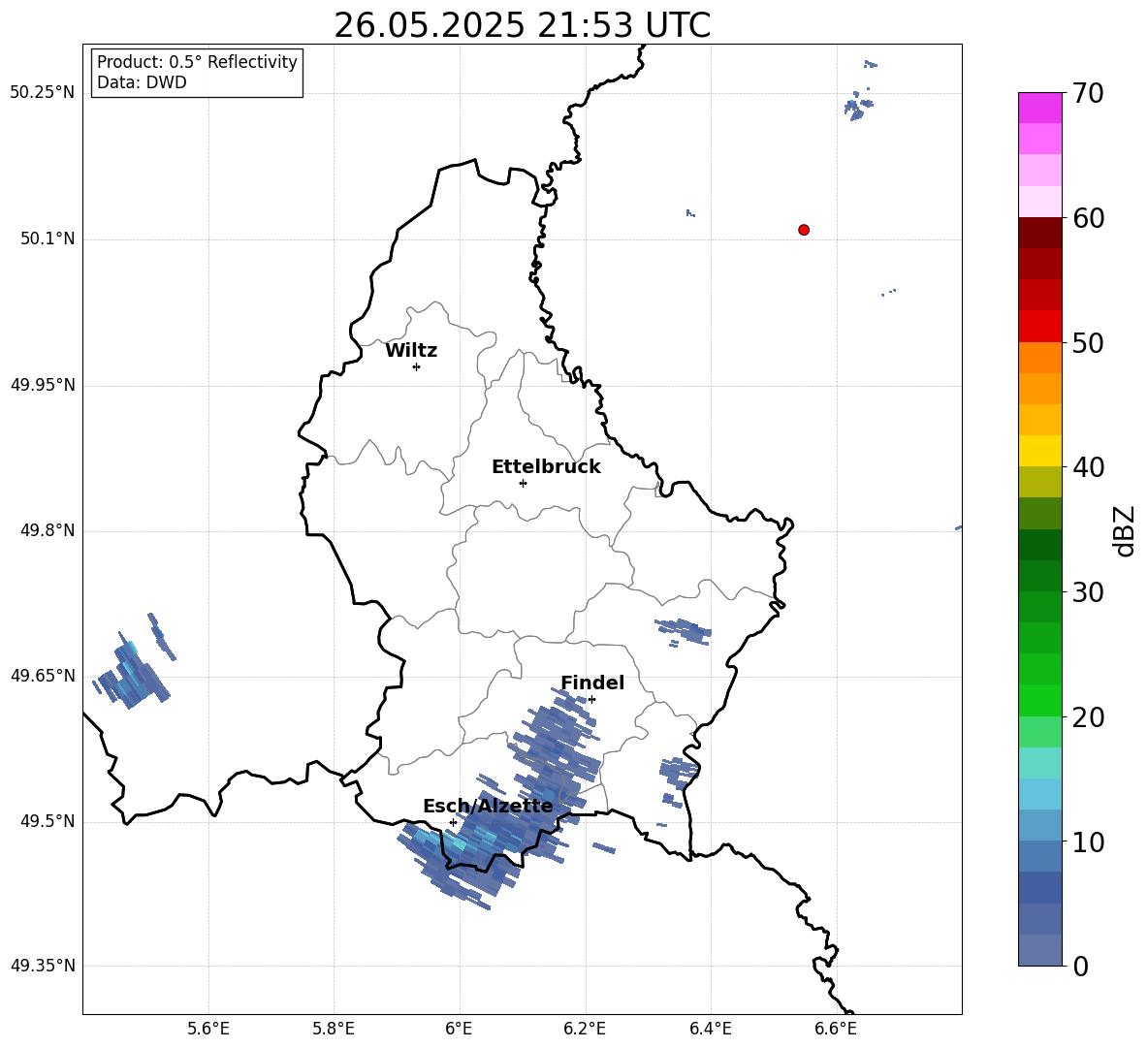Click the 5.8°E longitude label
The width and height of the screenshot is (1148, 1048).
(334, 1029)
